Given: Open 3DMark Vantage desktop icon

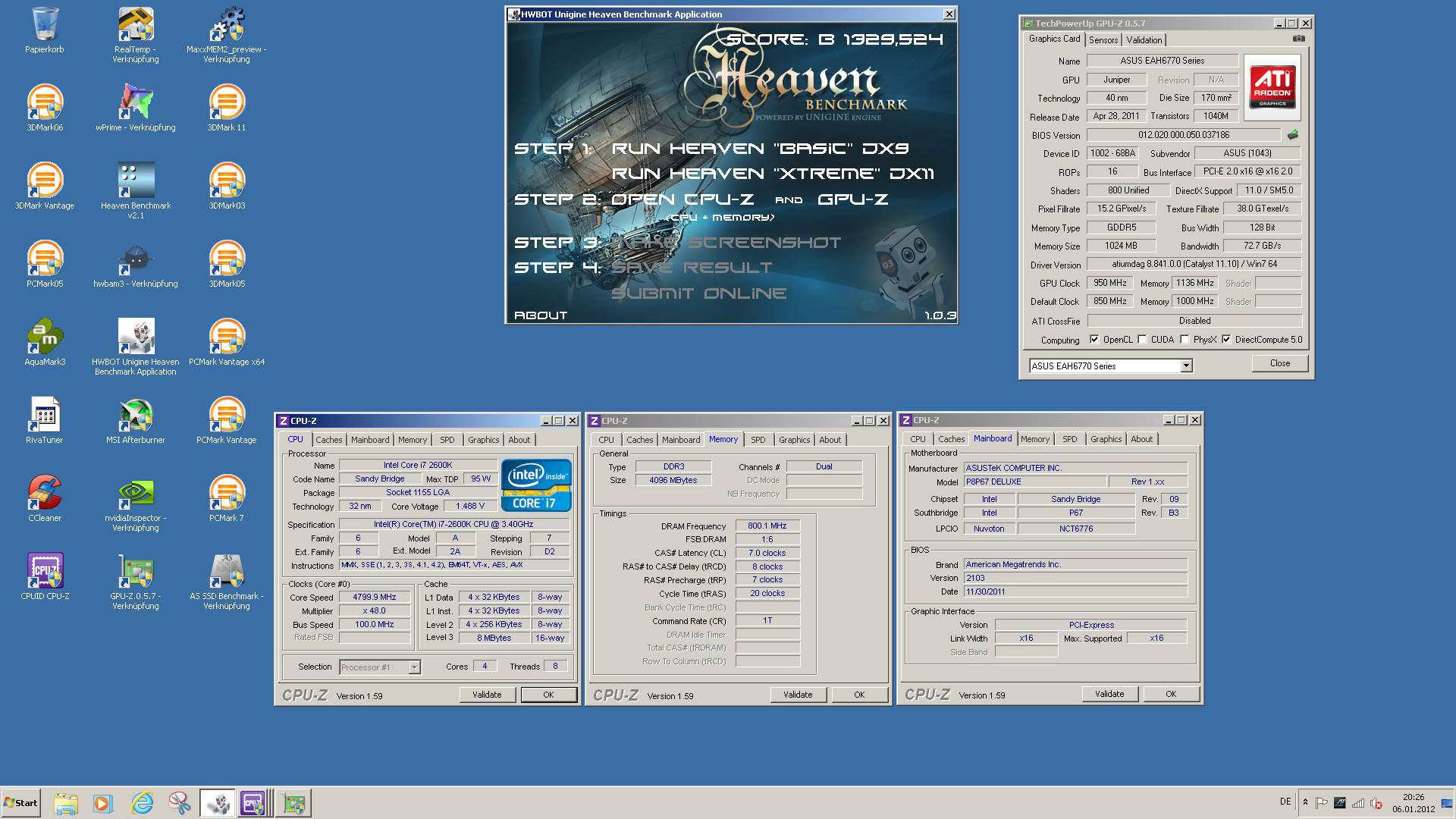Looking at the screenshot, I should pos(45,187).
